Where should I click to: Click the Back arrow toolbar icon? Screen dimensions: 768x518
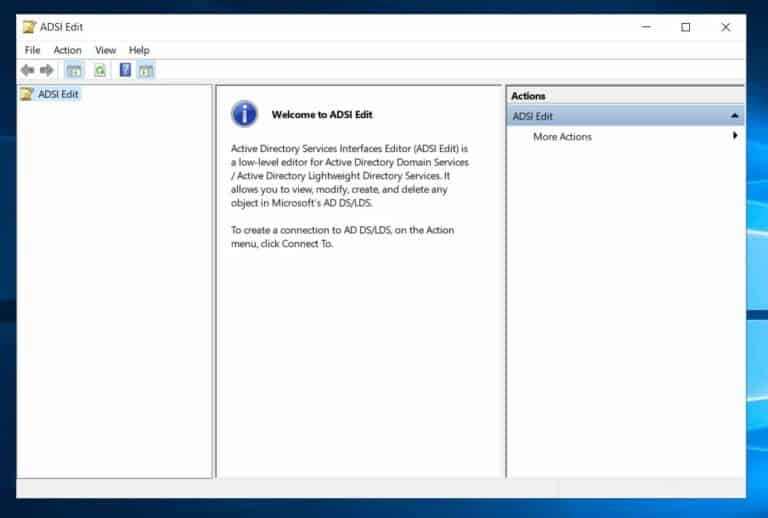point(28,71)
